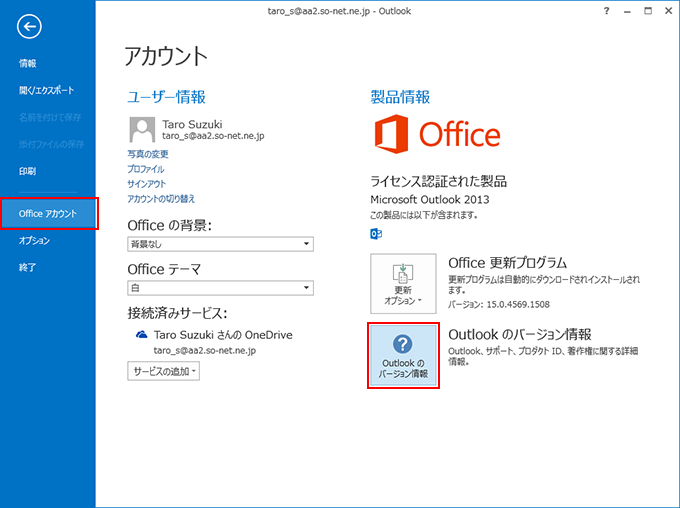
Task: Click the back arrow circle icon
Action: [30, 28]
